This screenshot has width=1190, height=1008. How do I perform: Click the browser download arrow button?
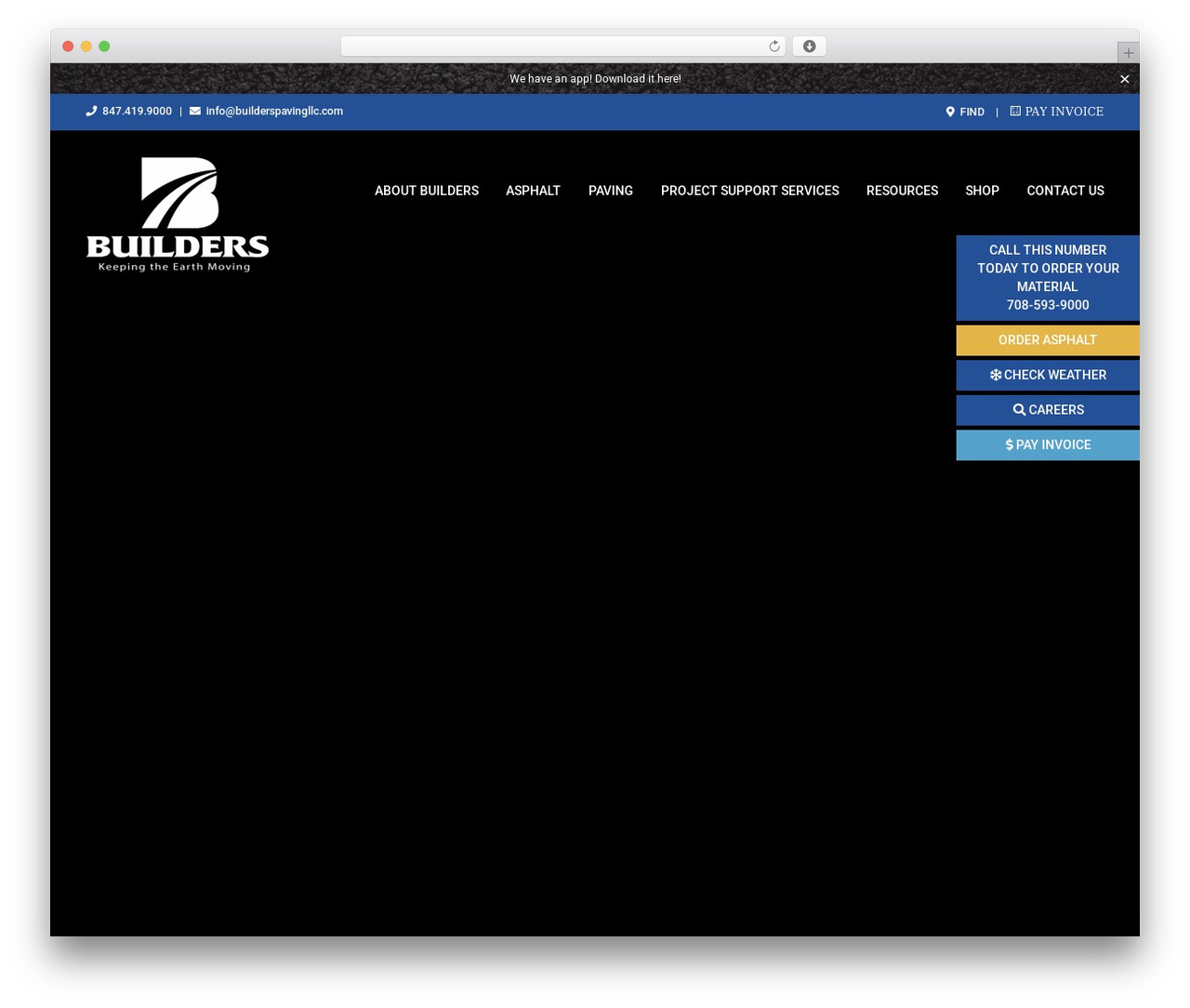click(810, 46)
